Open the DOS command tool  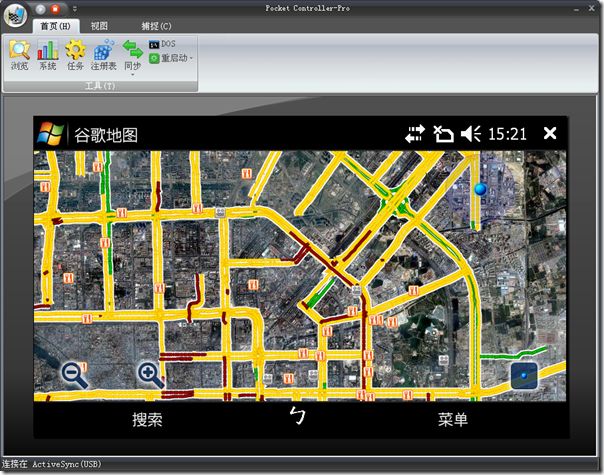(x=162, y=44)
